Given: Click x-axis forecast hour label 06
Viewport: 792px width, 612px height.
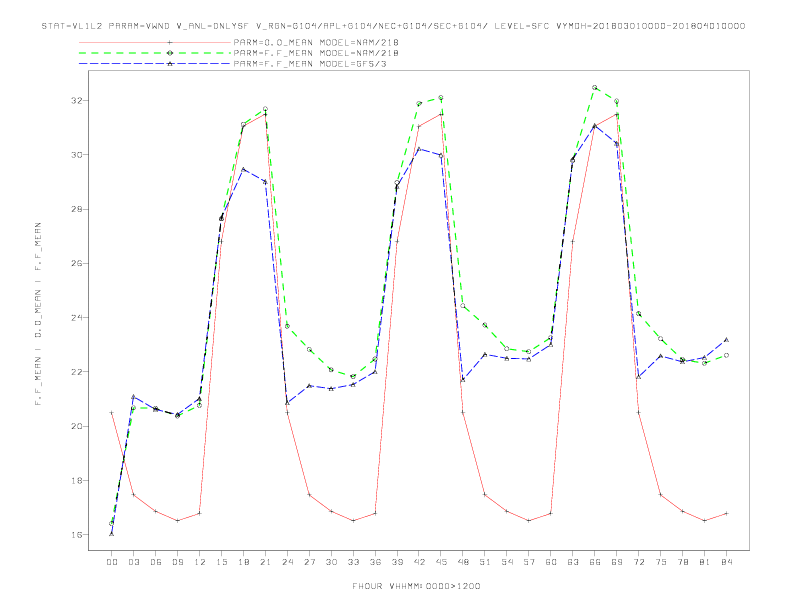Looking at the screenshot, I should pos(156,562).
